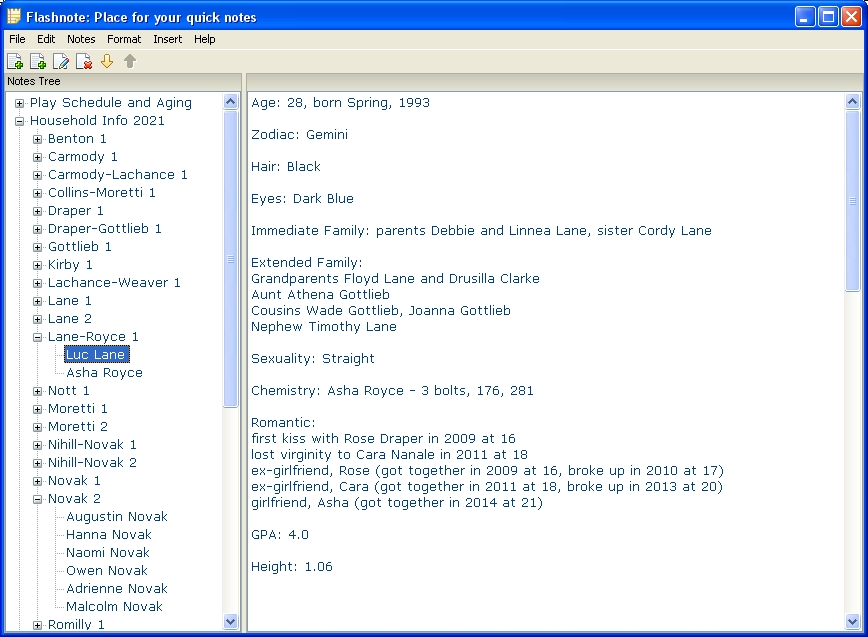The height and width of the screenshot is (637, 868).
Task: Select the Adrienne Novak note
Action: tap(116, 588)
